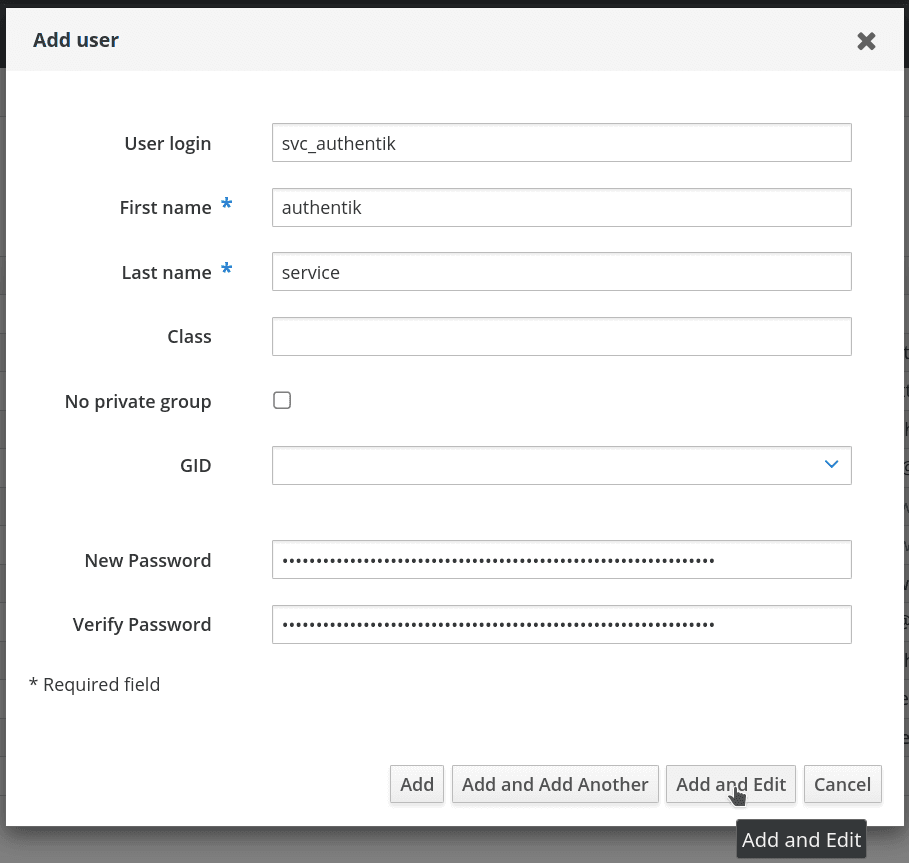Enable the No private group checkbox
This screenshot has width=909, height=863.
point(282,401)
